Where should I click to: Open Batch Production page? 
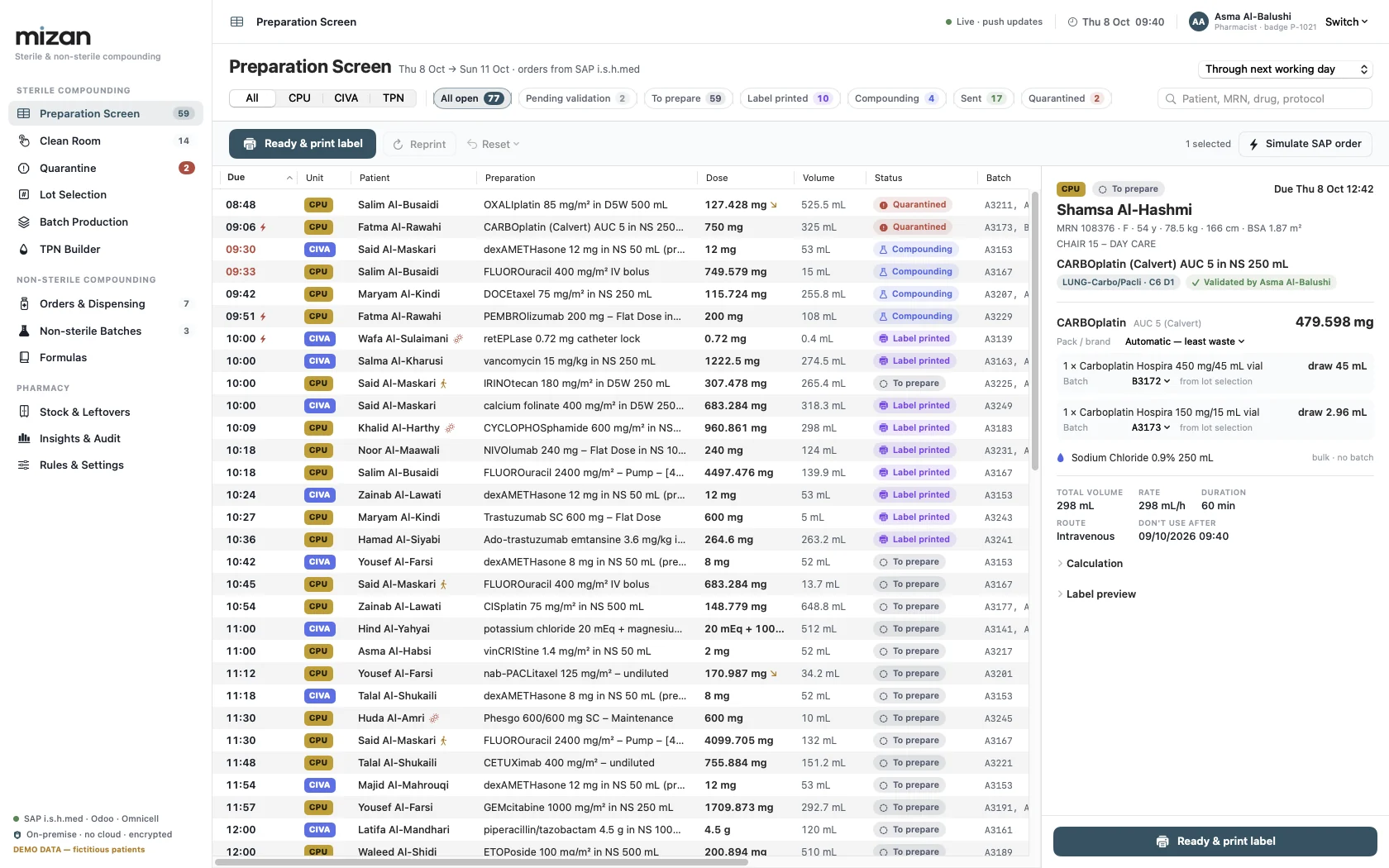click(106, 222)
